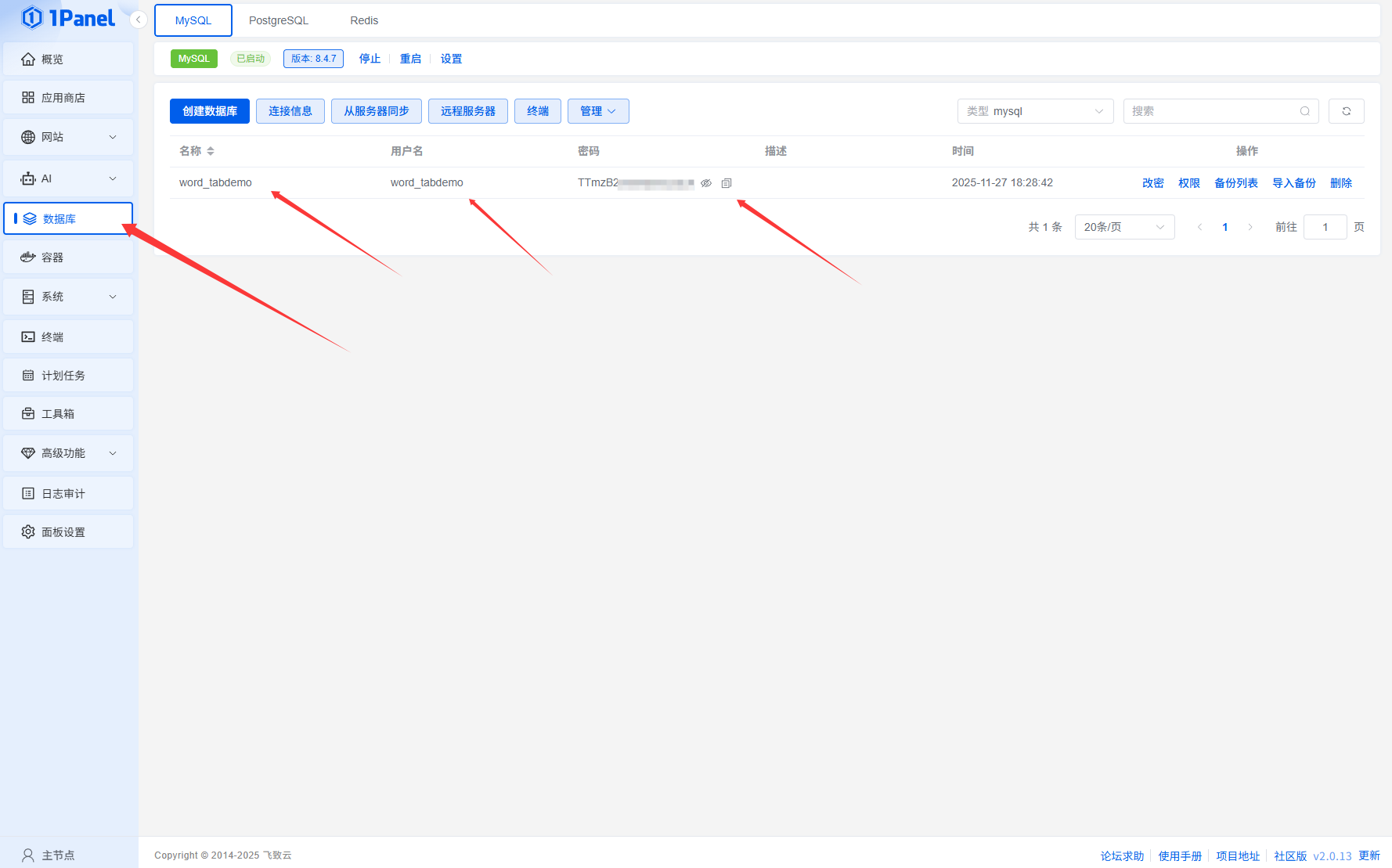Open the Toolbox (工具箱) sidebar item
1392x868 pixels.
coord(68,414)
